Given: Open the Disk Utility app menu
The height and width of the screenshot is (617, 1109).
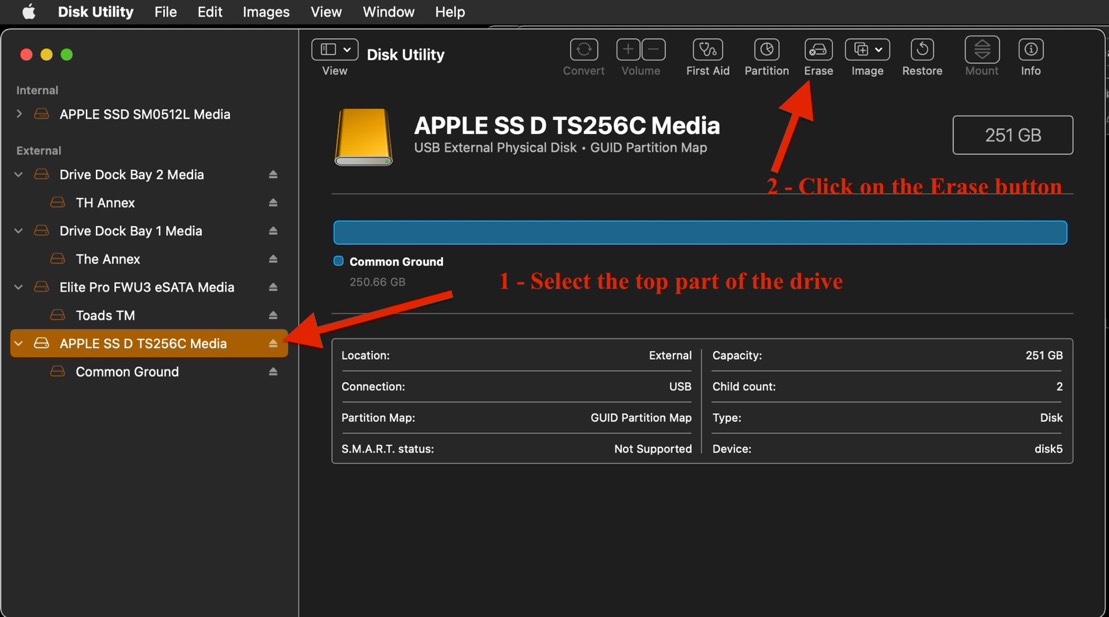Looking at the screenshot, I should point(95,12).
